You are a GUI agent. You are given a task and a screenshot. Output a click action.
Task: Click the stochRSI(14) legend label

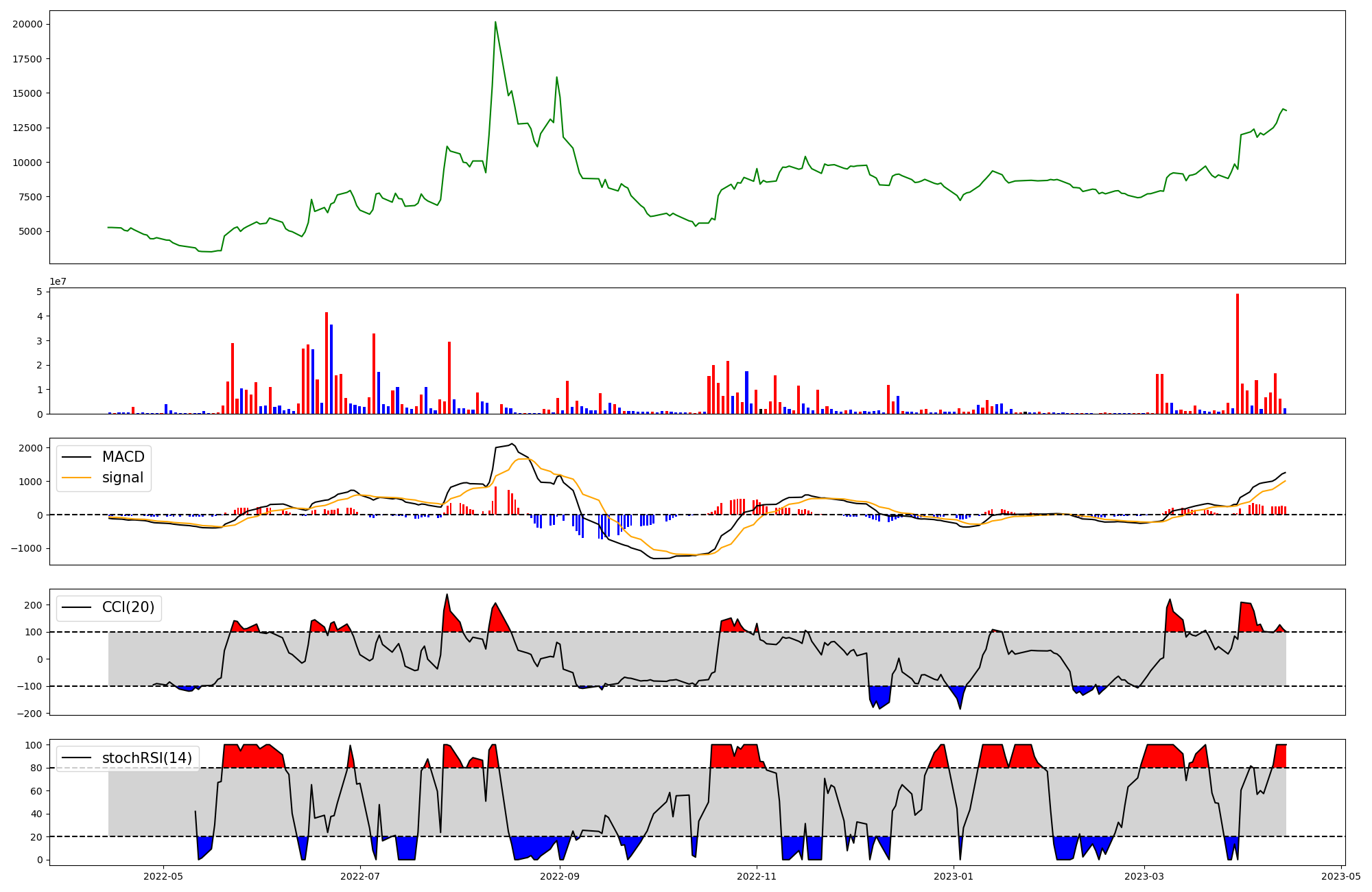[147, 758]
